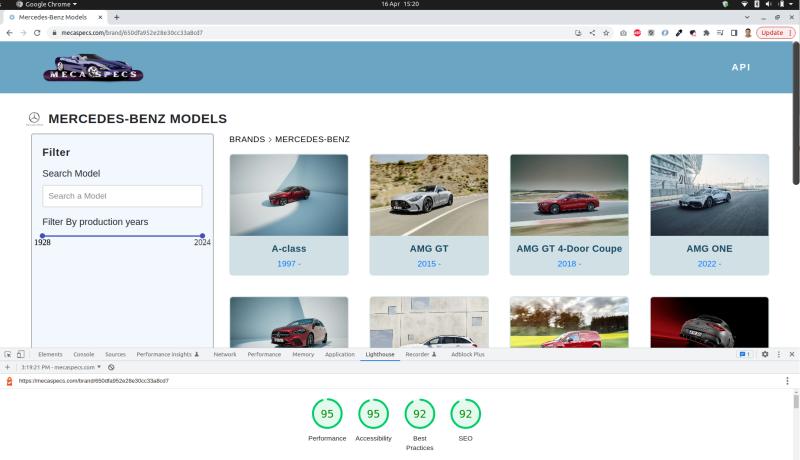The height and width of the screenshot is (460, 800).
Task: Open DevTools customize three-dot menu
Action: tap(779, 354)
